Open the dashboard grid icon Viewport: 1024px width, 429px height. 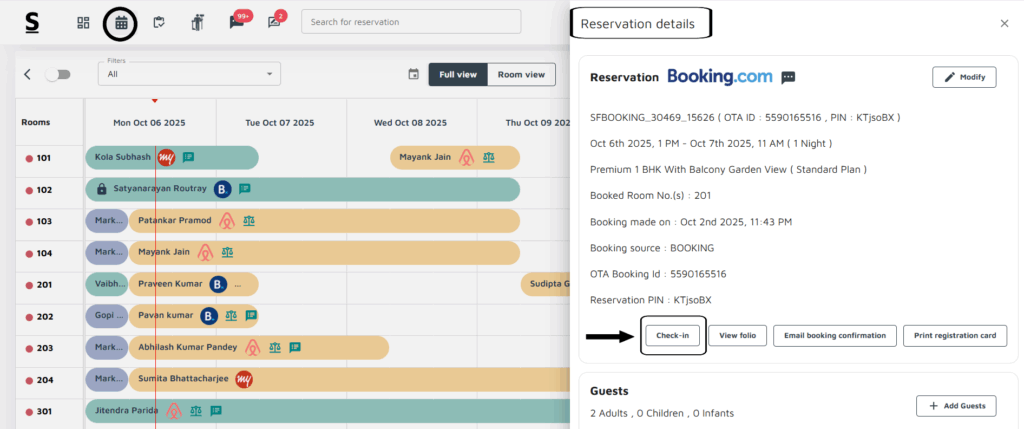click(84, 22)
